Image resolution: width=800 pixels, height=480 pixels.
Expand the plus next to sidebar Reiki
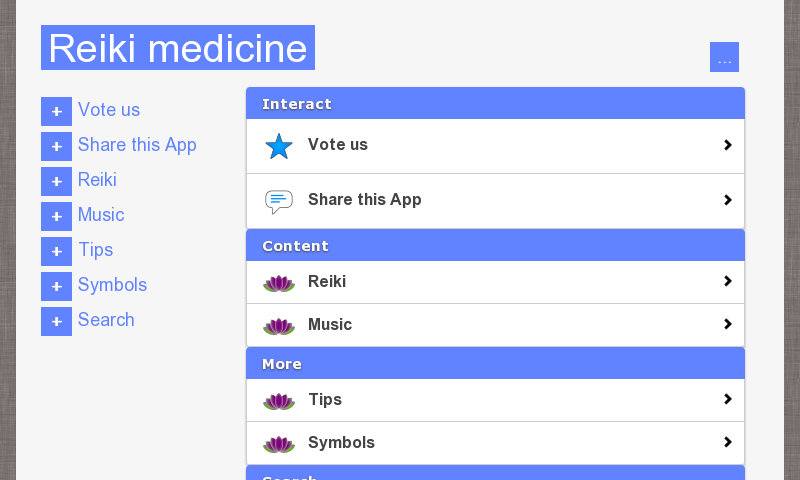click(56, 181)
